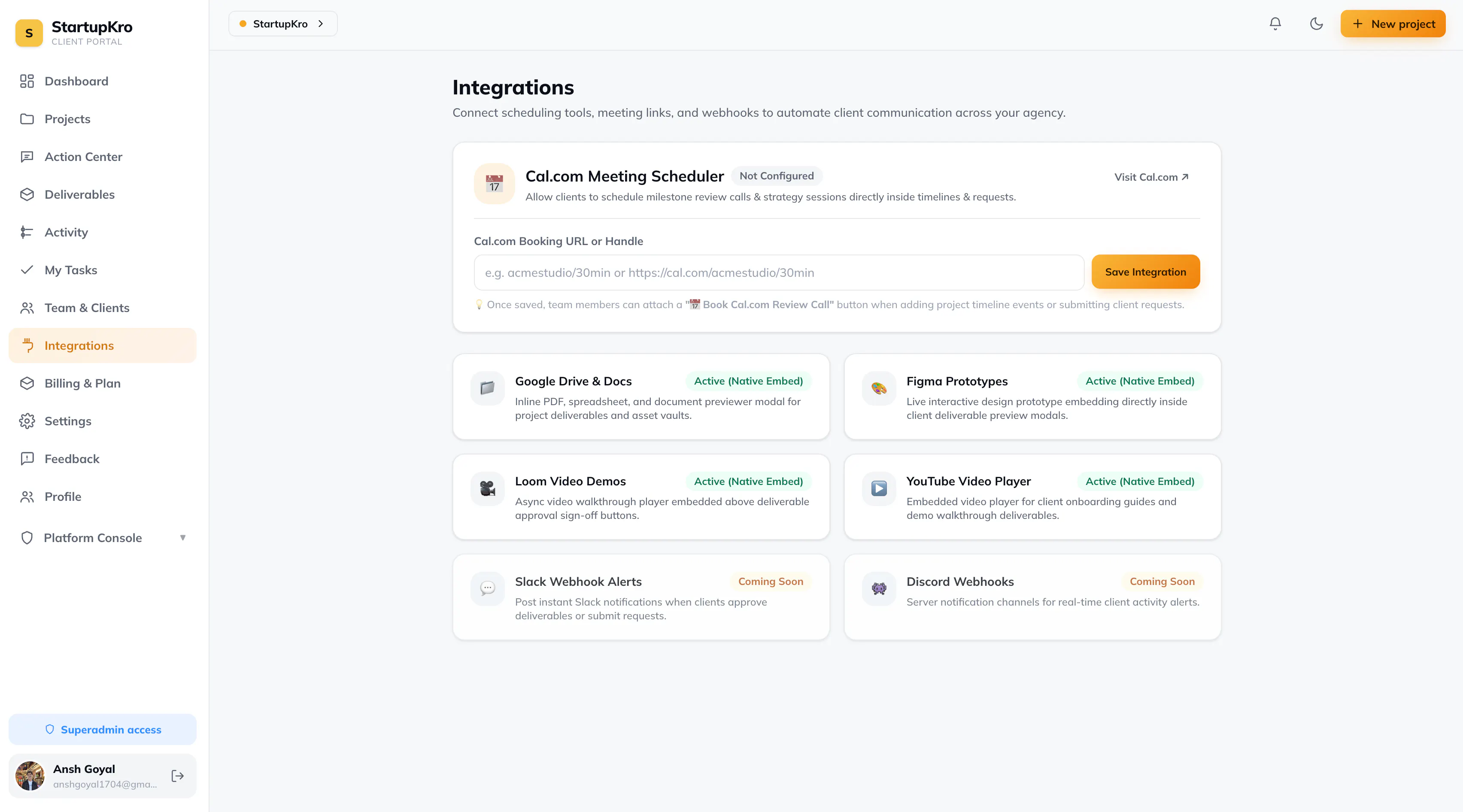Click the Profile user icon
This screenshot has width=1463, height=812.
(27, 496)
